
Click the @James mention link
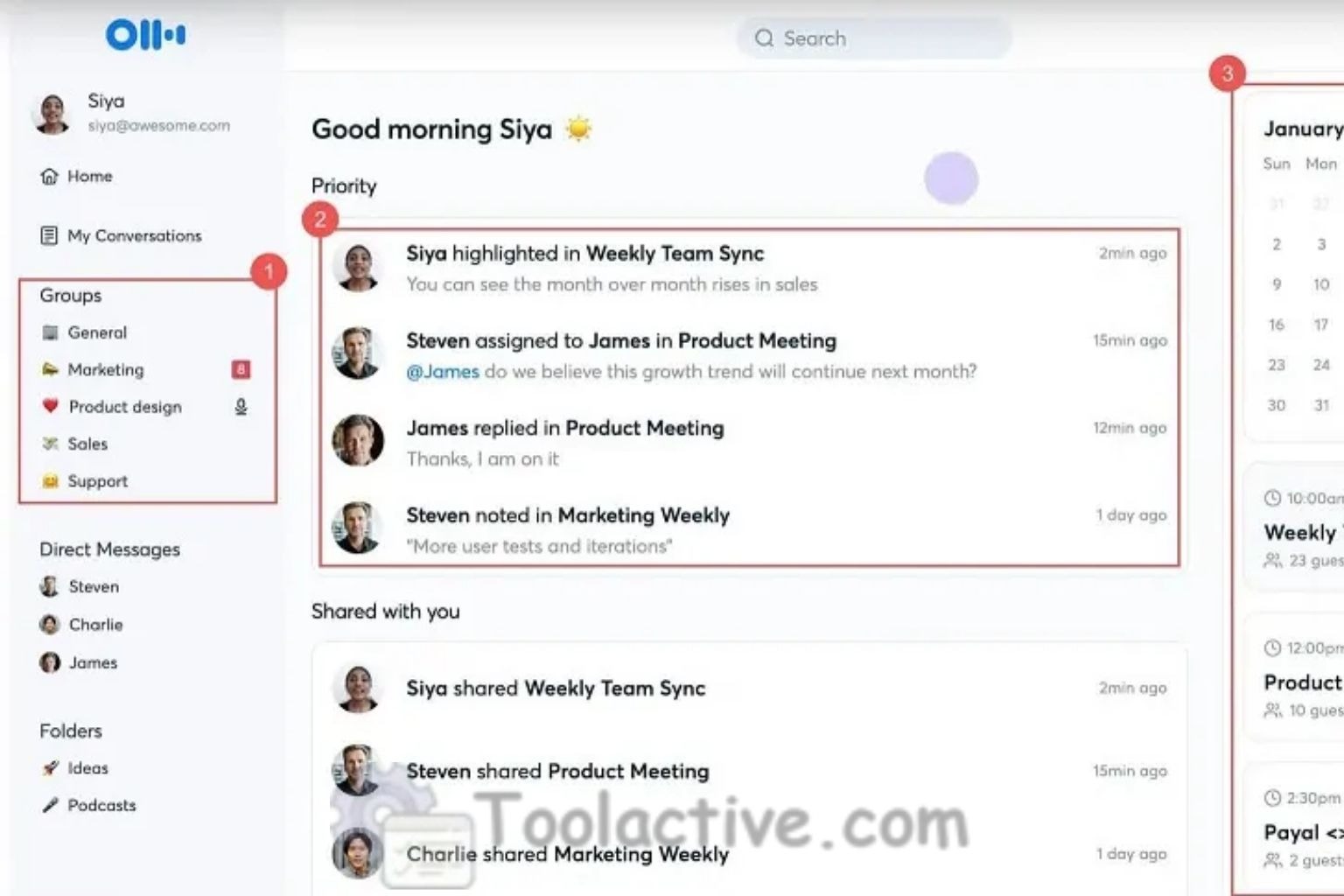point(442,371)
